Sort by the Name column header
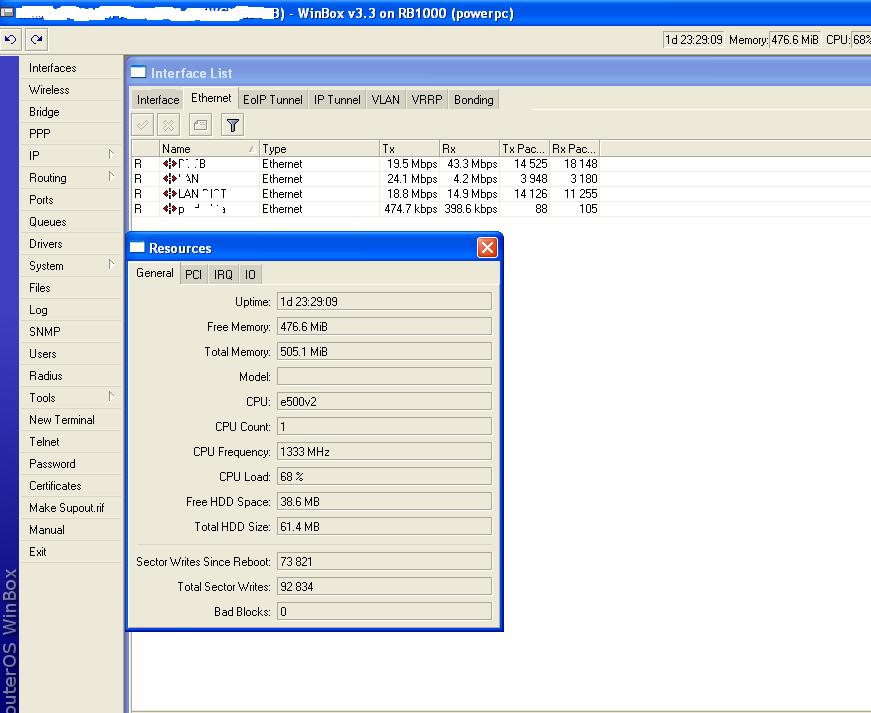The image size is (871, 713). click(x=209, y=149)
